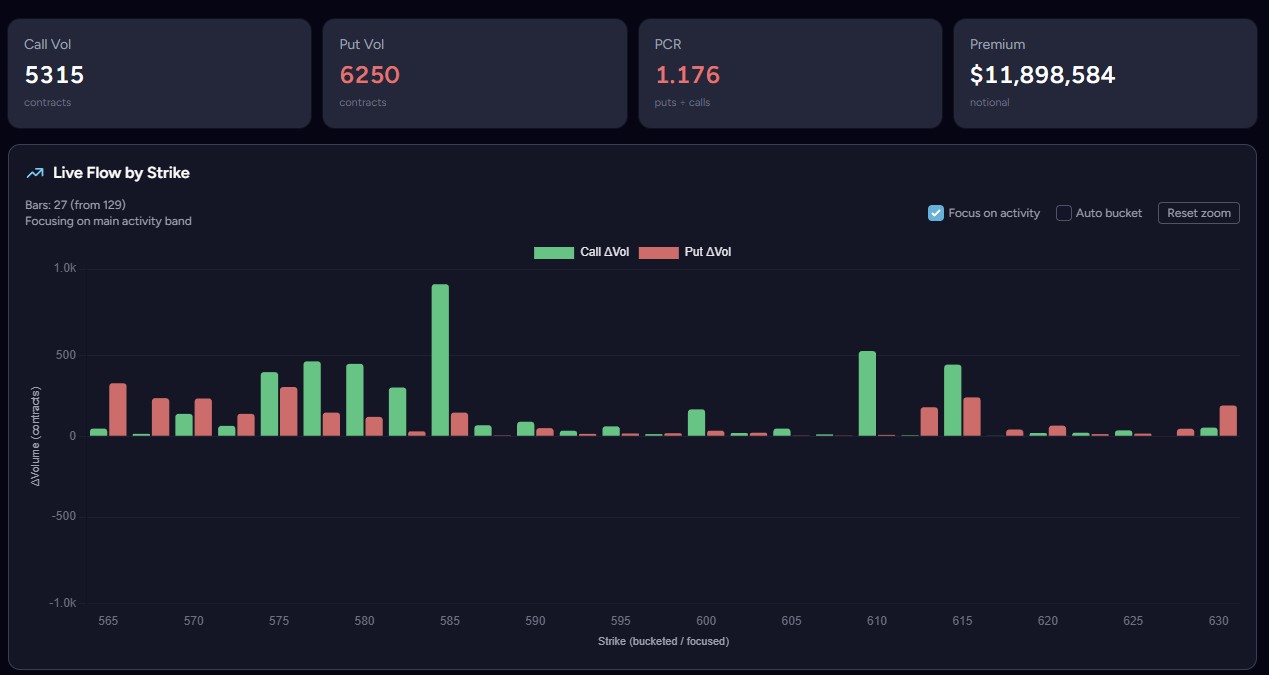Select the Put Vol 6250 card
This screenshot has height=675, width=1269.
click(475, 73)
